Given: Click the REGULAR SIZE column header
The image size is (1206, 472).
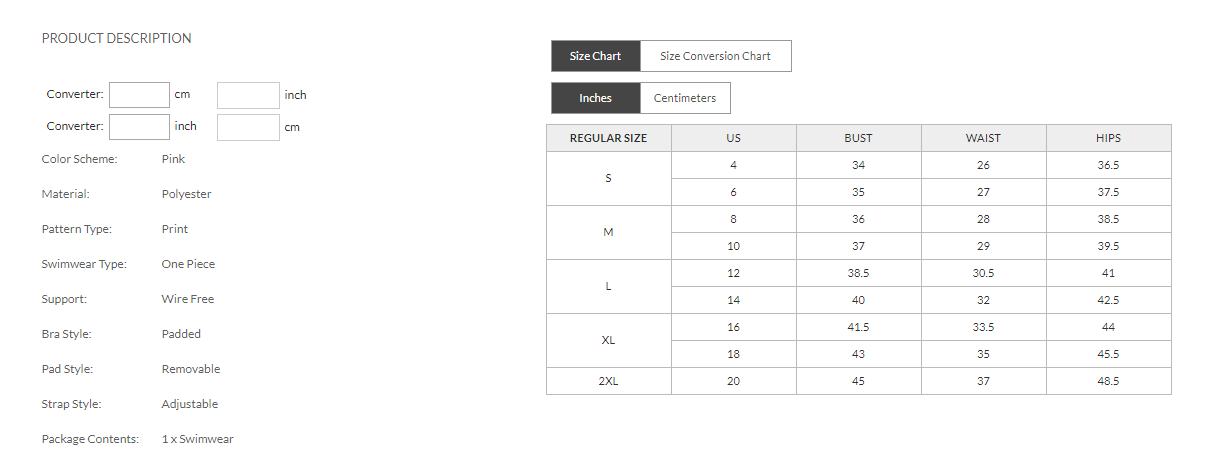Looking at the screenshot, I should (608, 138).
